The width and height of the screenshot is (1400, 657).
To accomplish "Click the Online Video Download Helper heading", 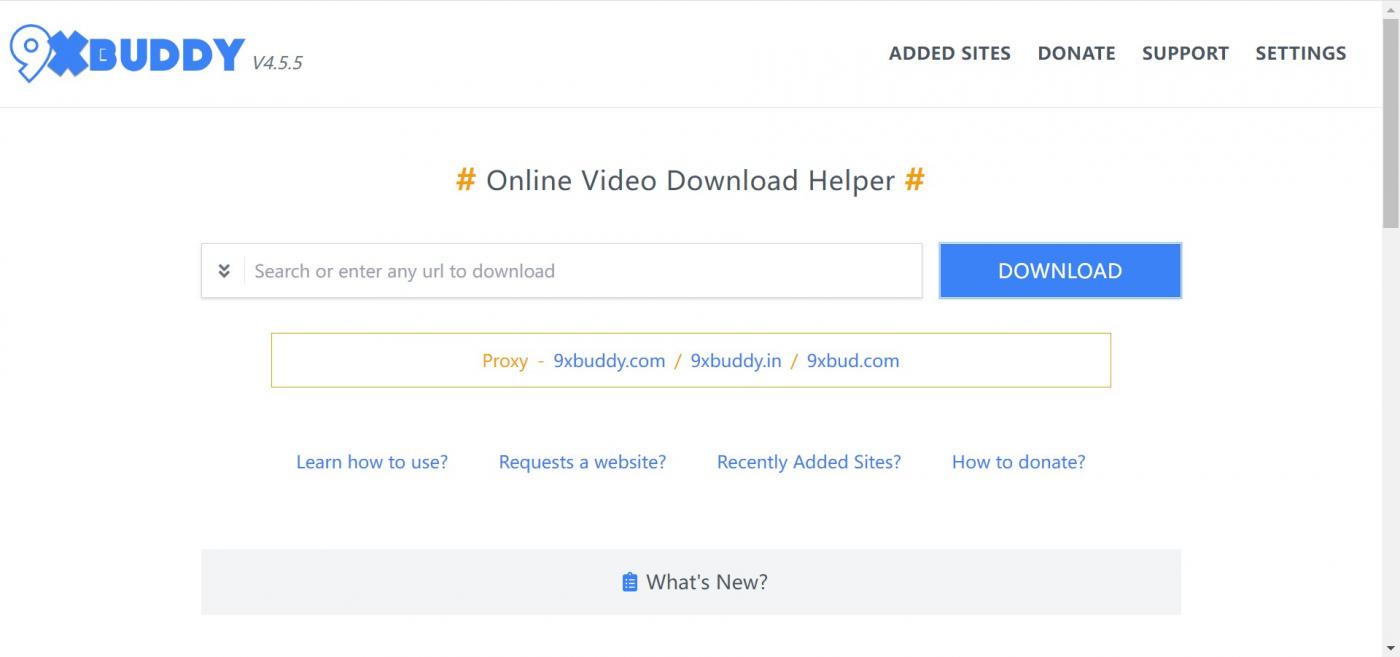I will pyautogui.click(x=690, y=181).
